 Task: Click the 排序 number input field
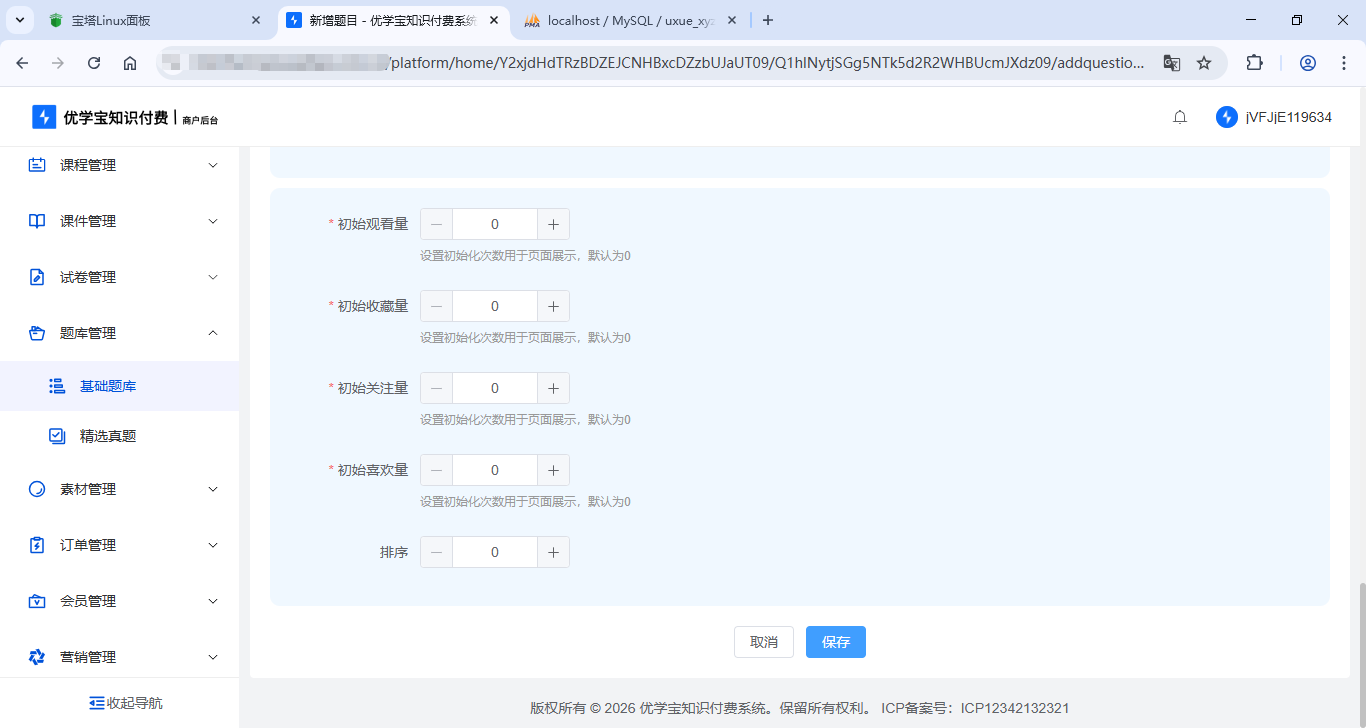pos(495,552)
